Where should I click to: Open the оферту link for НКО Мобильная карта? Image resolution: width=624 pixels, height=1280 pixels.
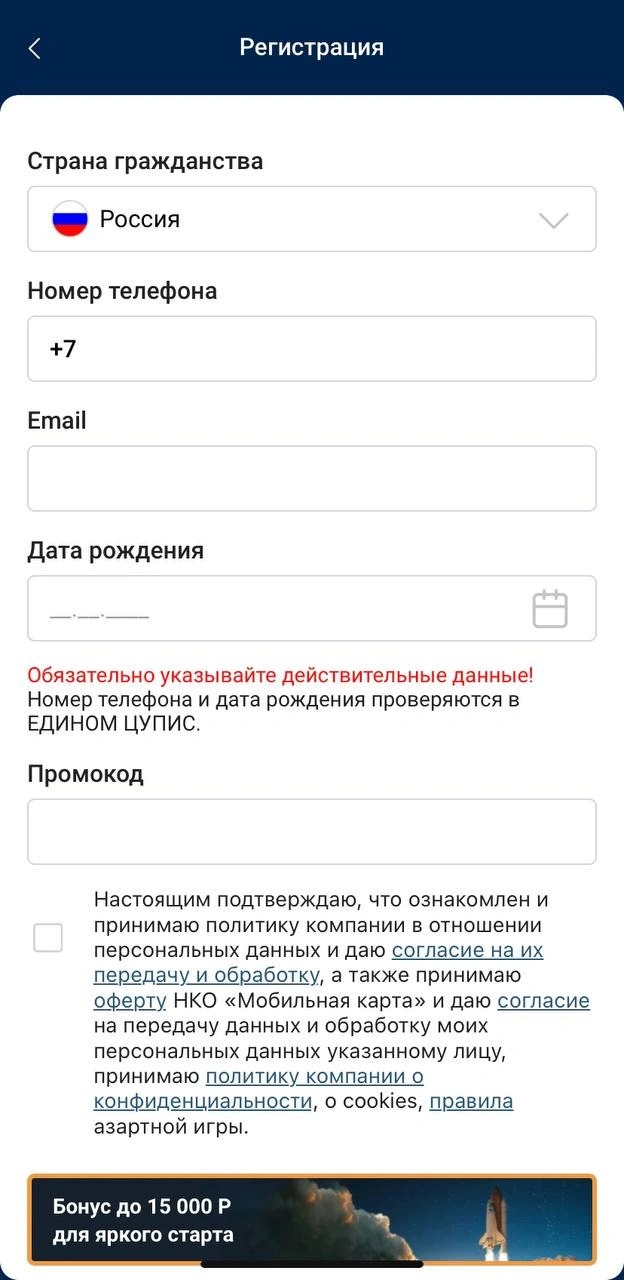tap(127, 1000)
